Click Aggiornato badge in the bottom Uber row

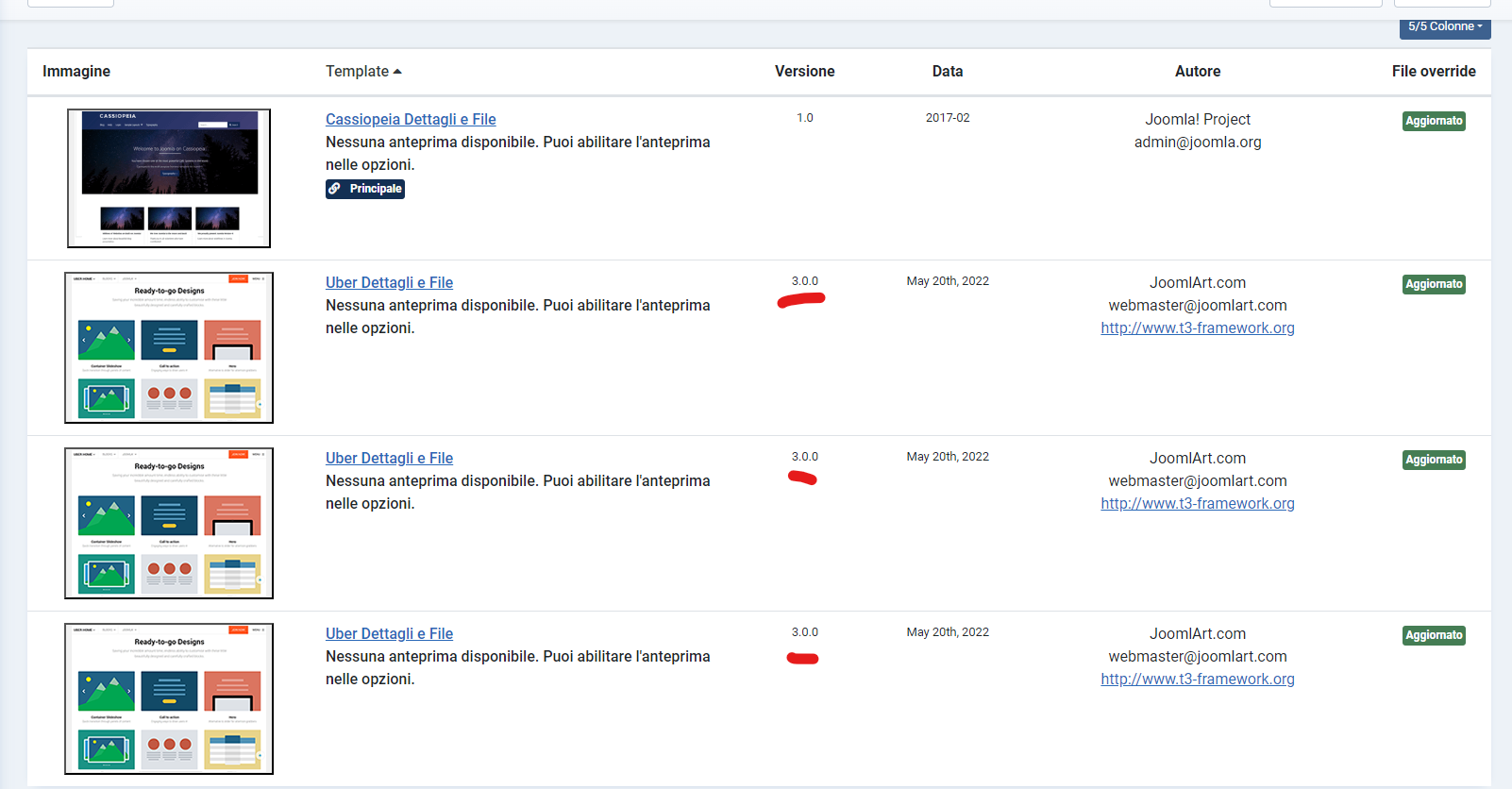pyautogui.click(x=1433, y=635)
